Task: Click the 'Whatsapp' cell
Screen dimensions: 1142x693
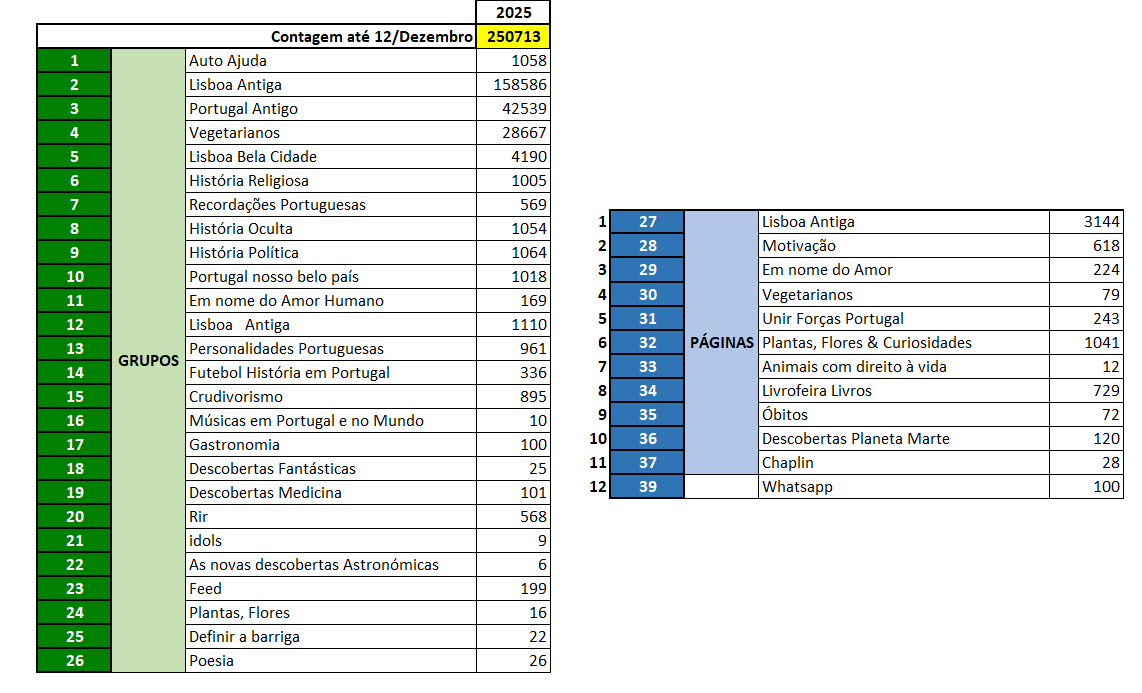Action: coord(903,487)
